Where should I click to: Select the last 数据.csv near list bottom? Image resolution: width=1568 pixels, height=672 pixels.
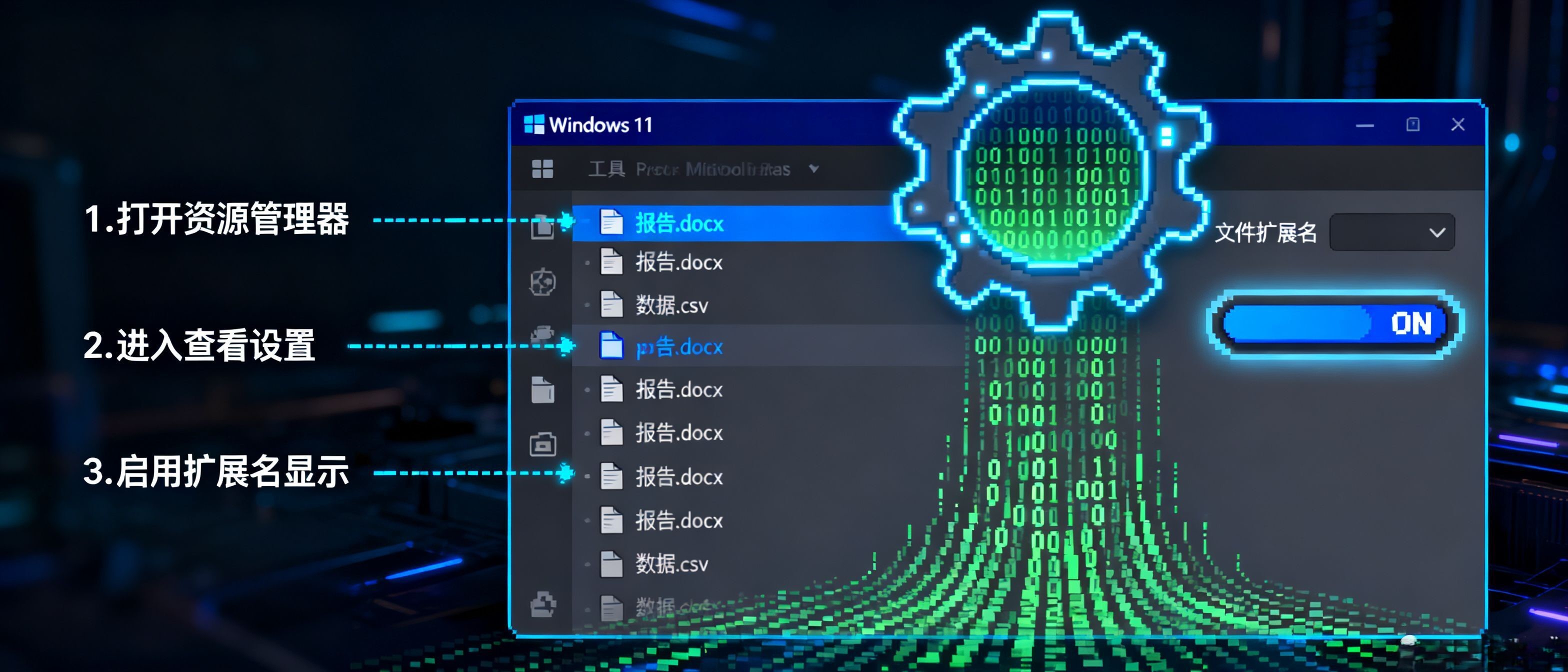pyautogui.click(x=671, y=563)
